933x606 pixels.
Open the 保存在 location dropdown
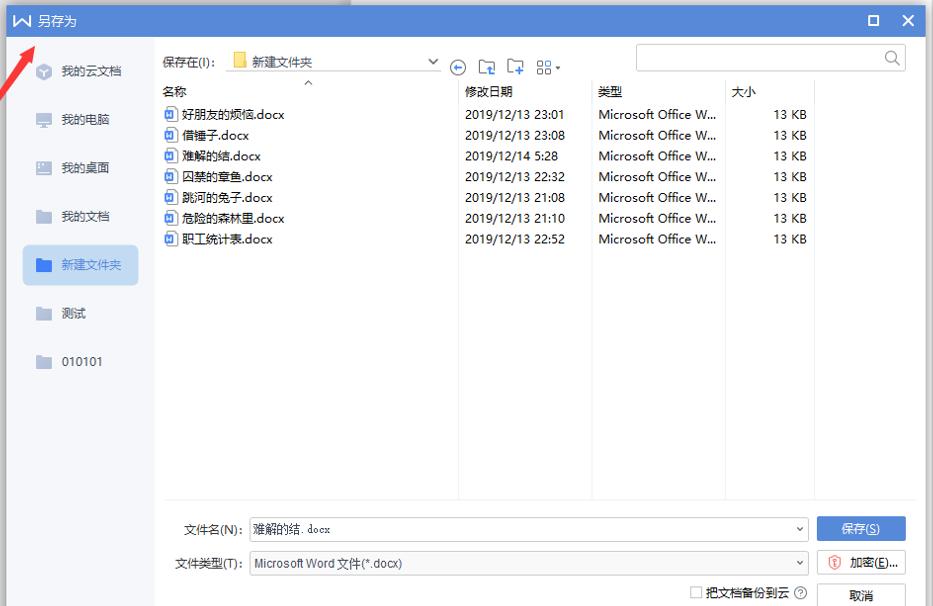(x=433, y=60)
